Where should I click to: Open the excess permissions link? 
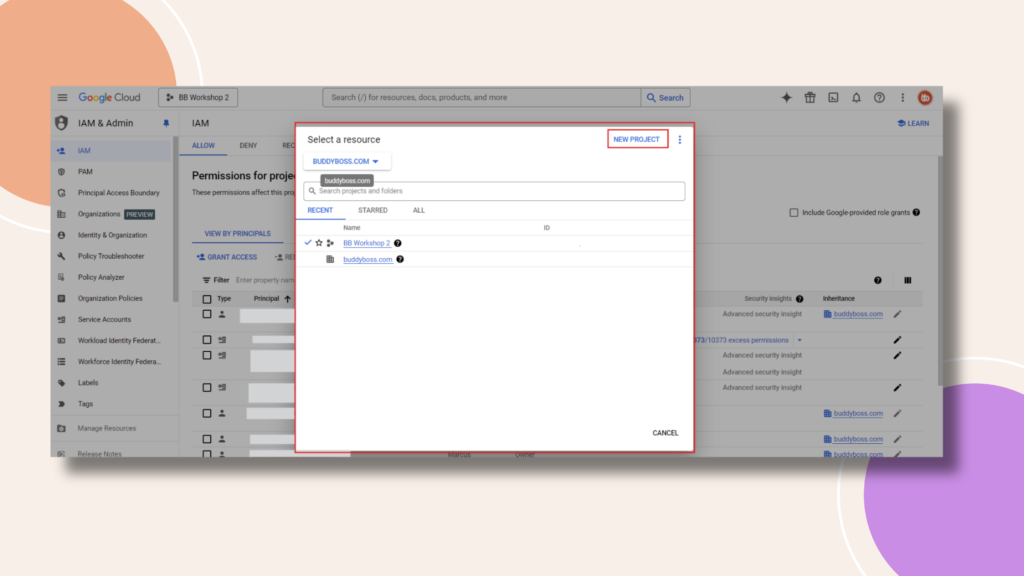pyautogui.click(x=741, y=340)
